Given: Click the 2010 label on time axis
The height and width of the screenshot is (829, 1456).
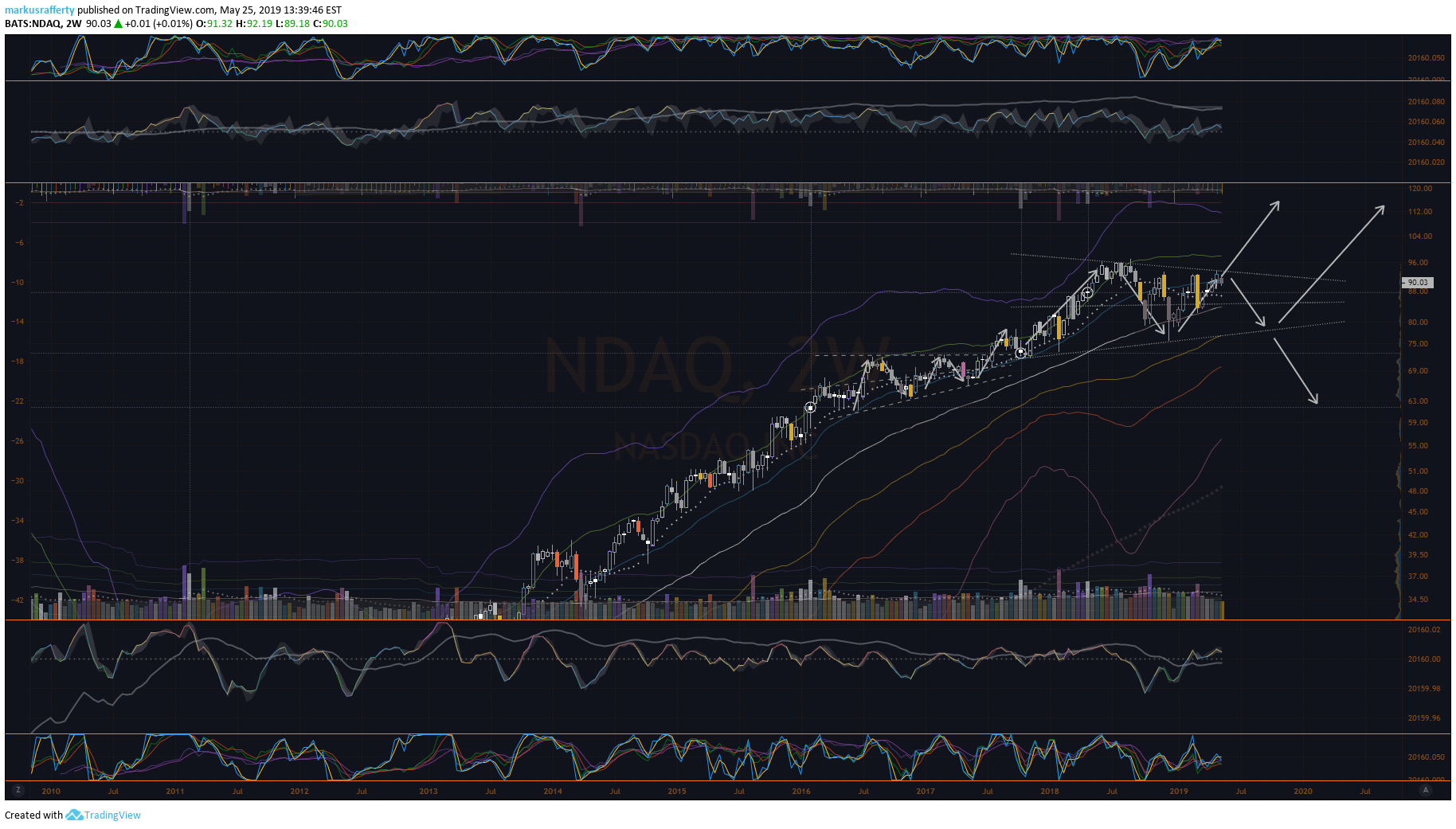Looking at the screenshot, I should 51,791.
